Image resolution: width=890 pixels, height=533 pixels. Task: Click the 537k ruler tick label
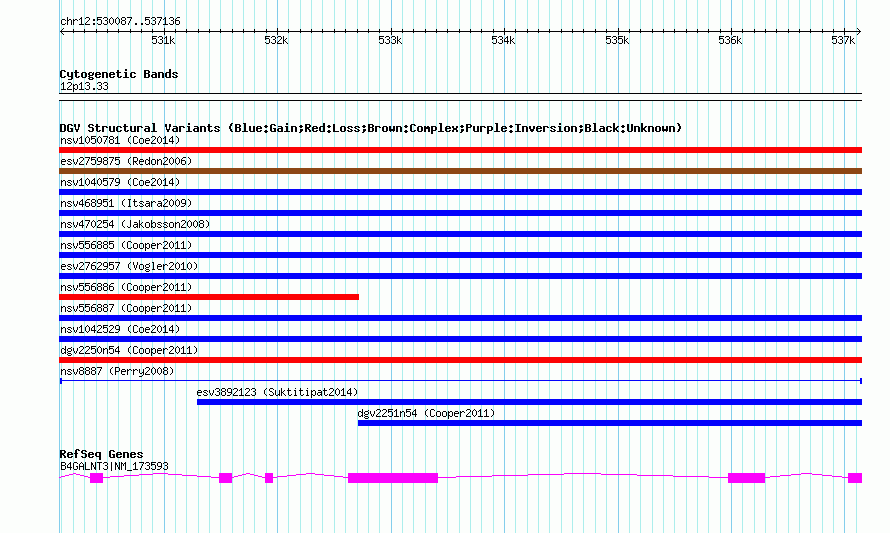(843, 40)
